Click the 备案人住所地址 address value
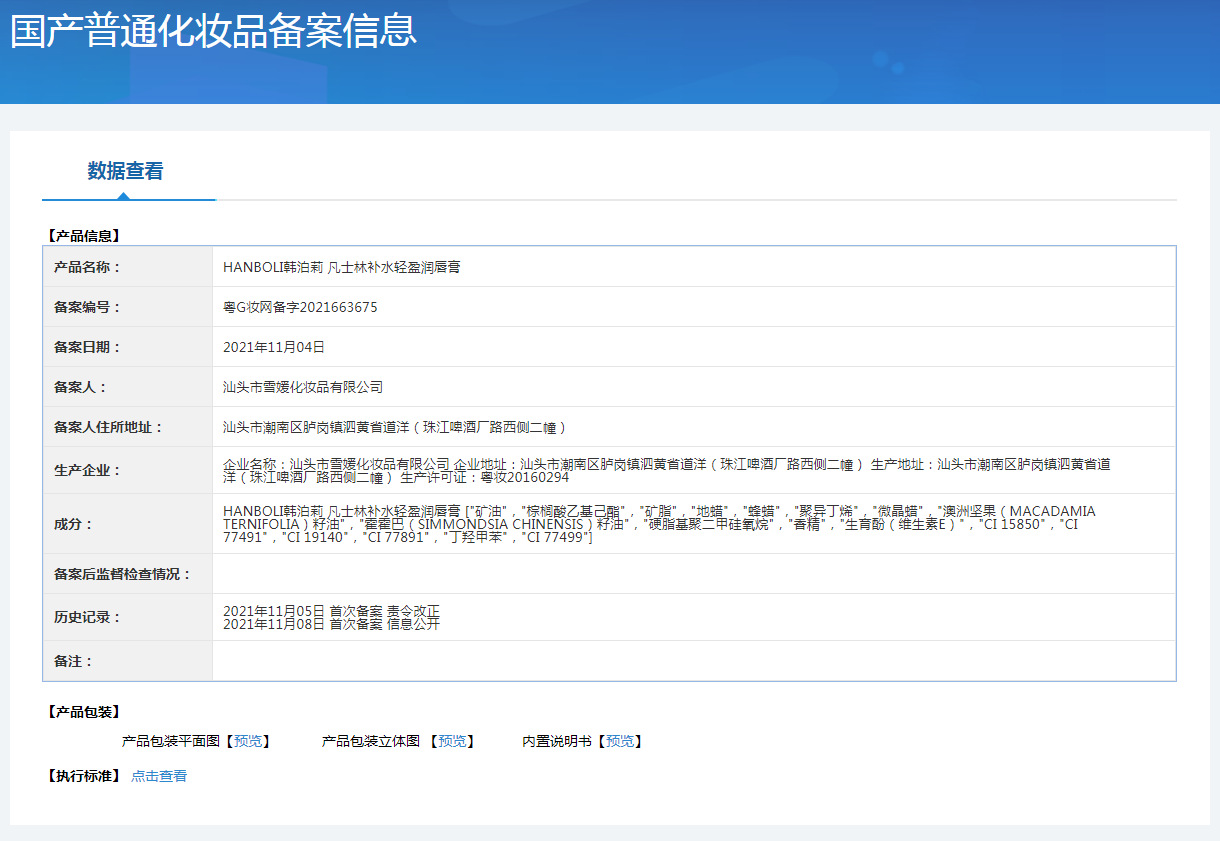 395,427
